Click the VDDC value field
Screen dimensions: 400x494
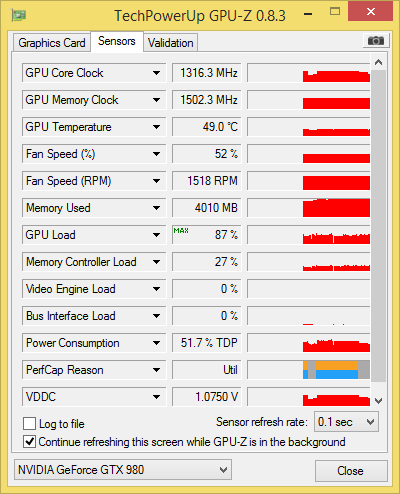point(207,397)
